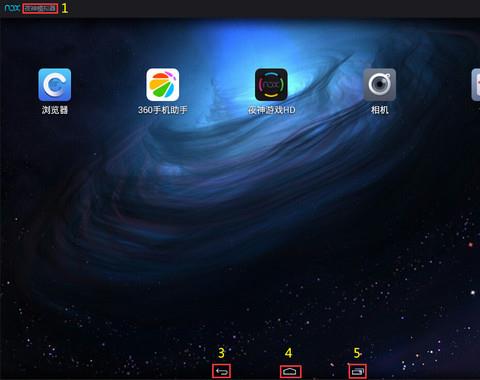Open the 浏览器 browser app icon
480x380 pixels.
pyautogui.click(x=55, y=85)
